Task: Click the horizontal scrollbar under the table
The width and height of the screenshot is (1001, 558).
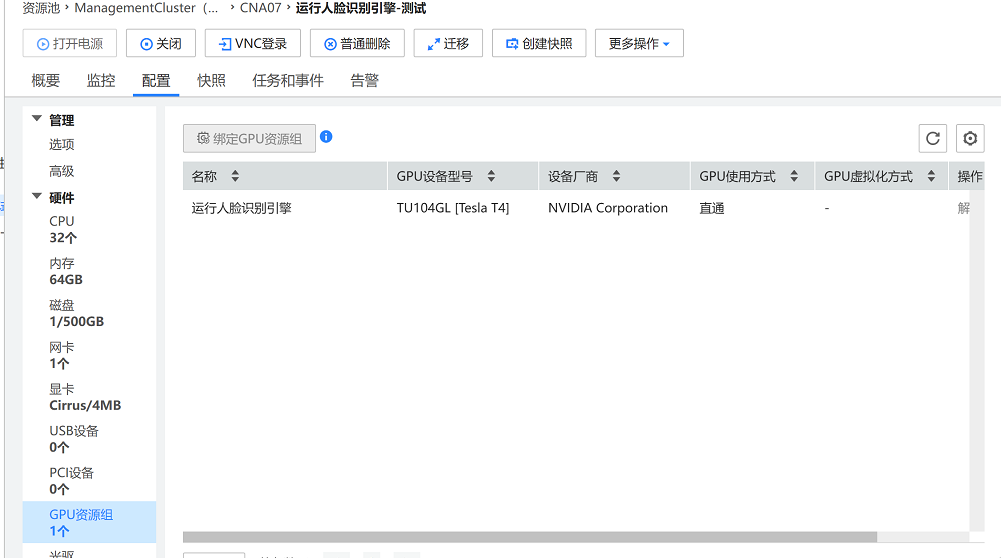Action: pyautogui.click(x=530, y=537)
